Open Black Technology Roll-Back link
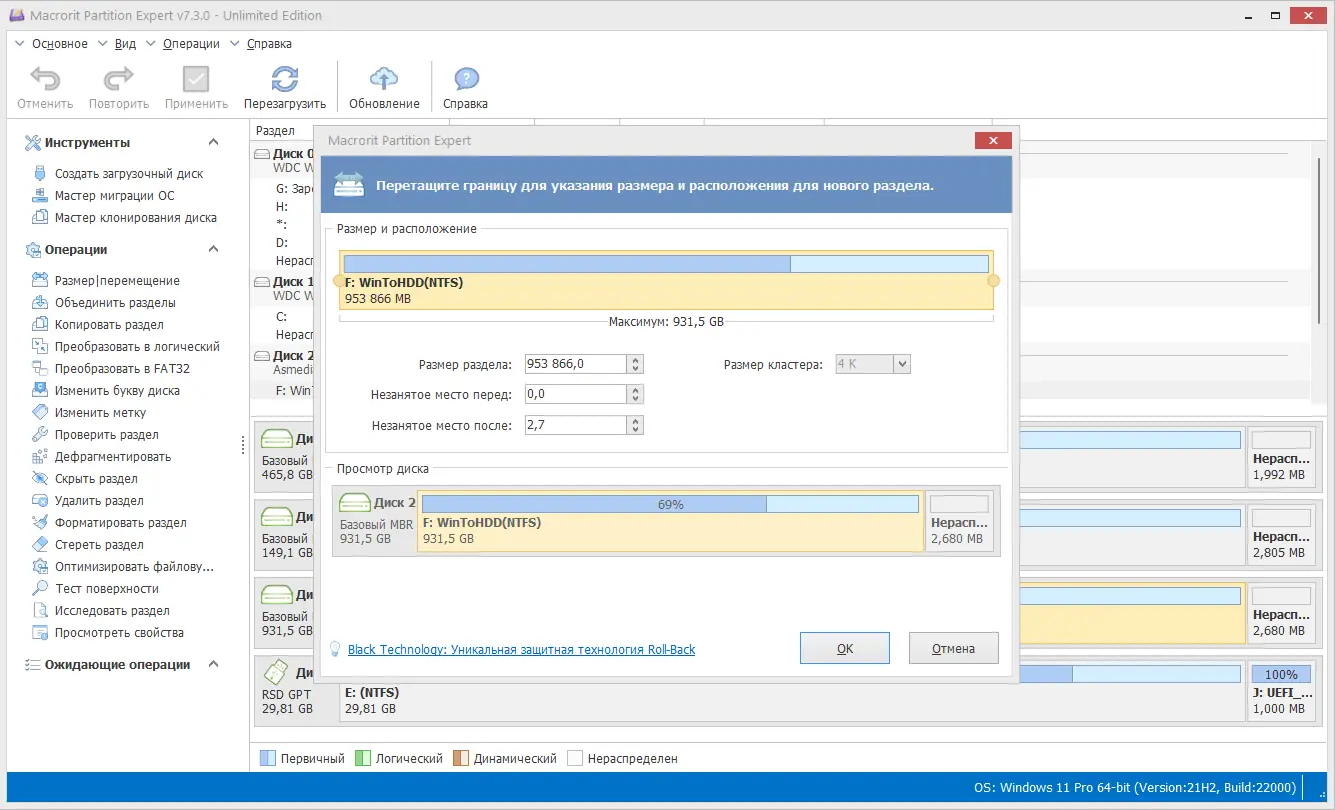The height and width of the screenshot is (810, 1335). [x=521, y=650]
